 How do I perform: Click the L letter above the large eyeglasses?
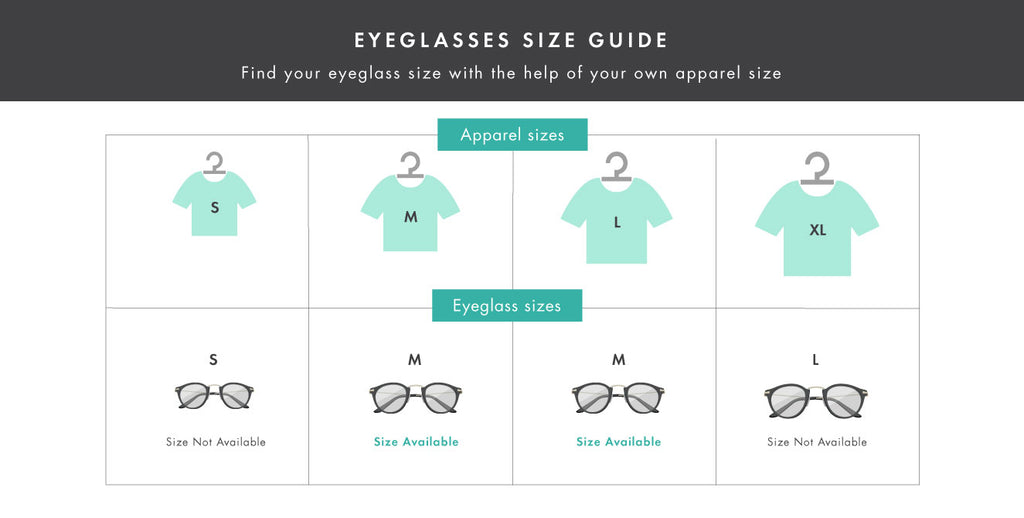click(816, 360)
